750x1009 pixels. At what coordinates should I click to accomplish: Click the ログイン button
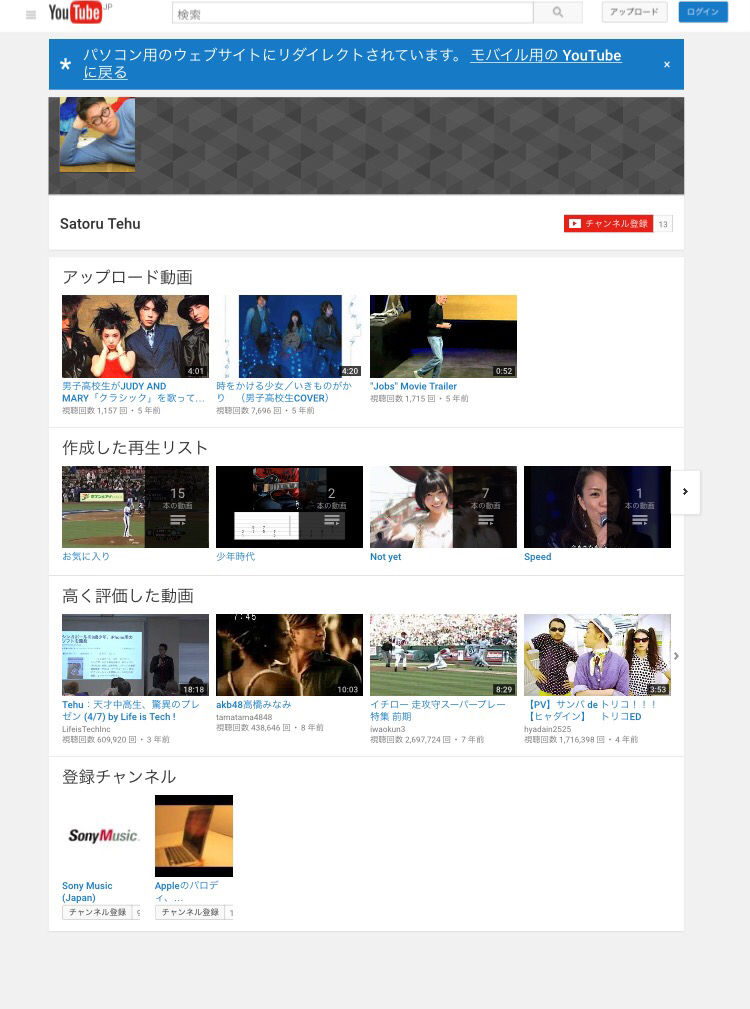pos(703,12)
